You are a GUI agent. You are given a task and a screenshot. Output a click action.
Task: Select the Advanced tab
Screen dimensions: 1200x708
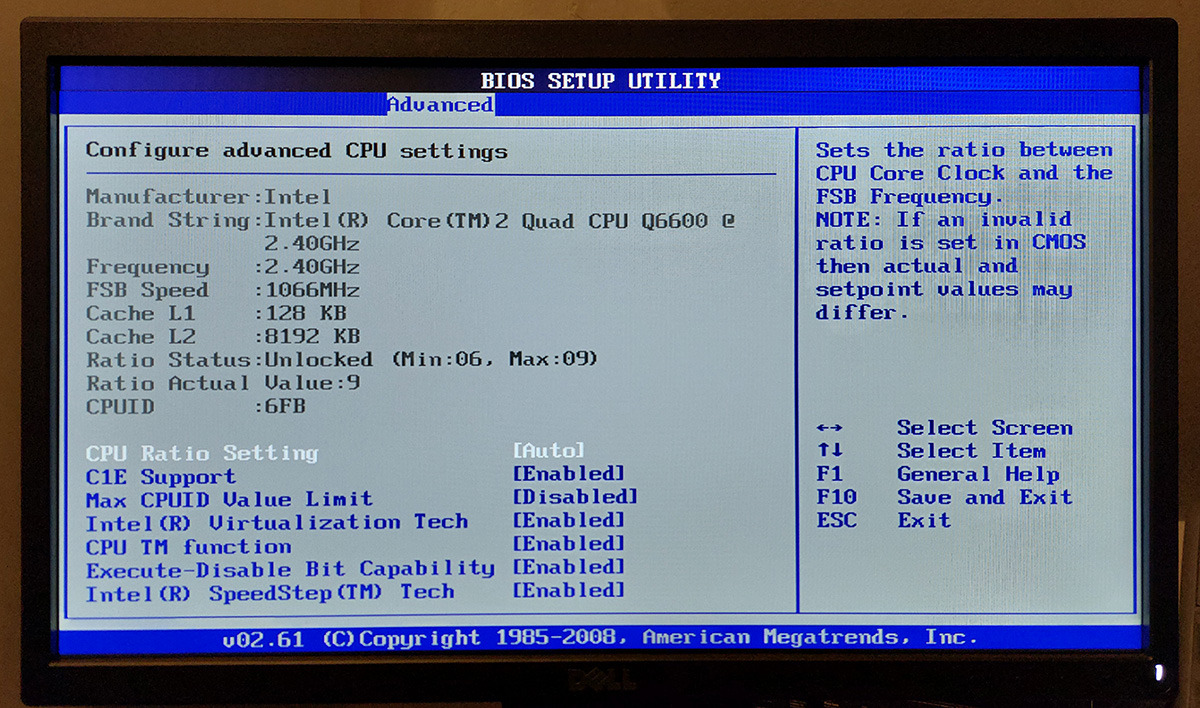pyautogui.click(x=440, y=104)
